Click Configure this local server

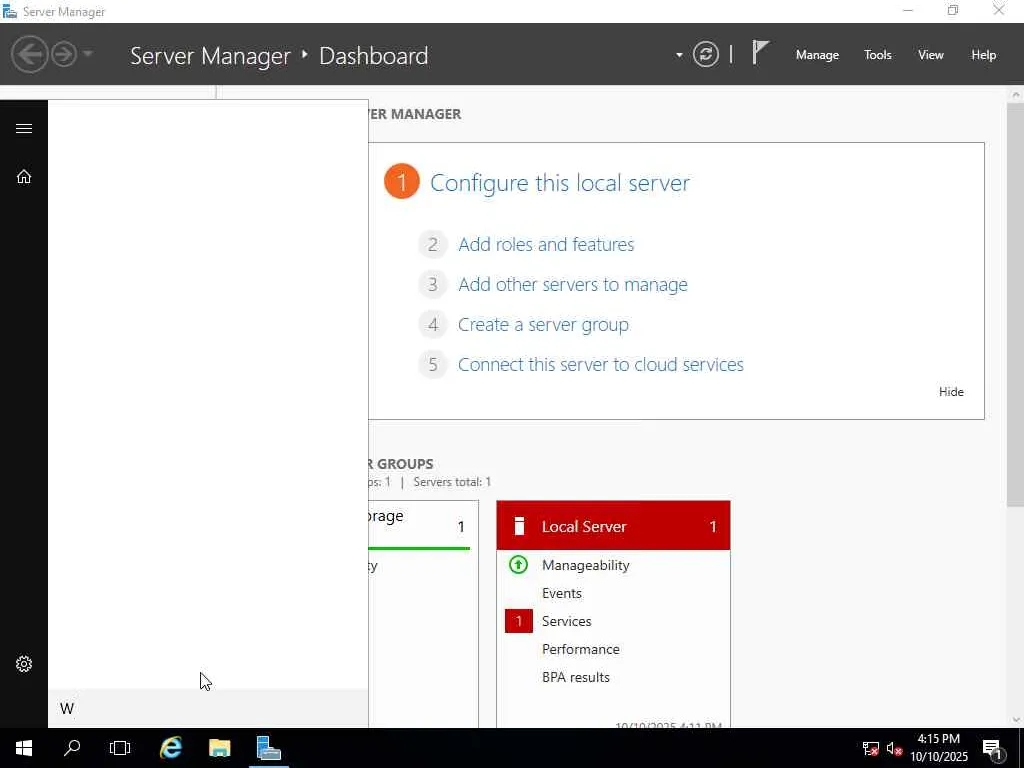point(560,183)
